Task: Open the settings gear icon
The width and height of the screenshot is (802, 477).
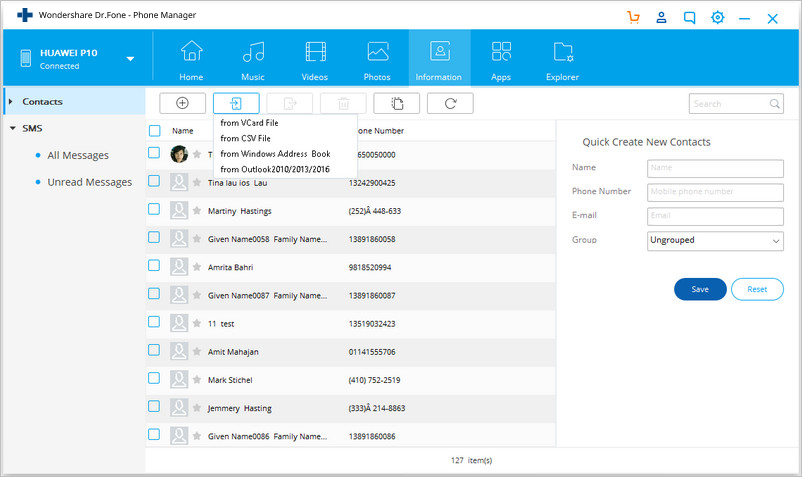Action: point(718,18)
